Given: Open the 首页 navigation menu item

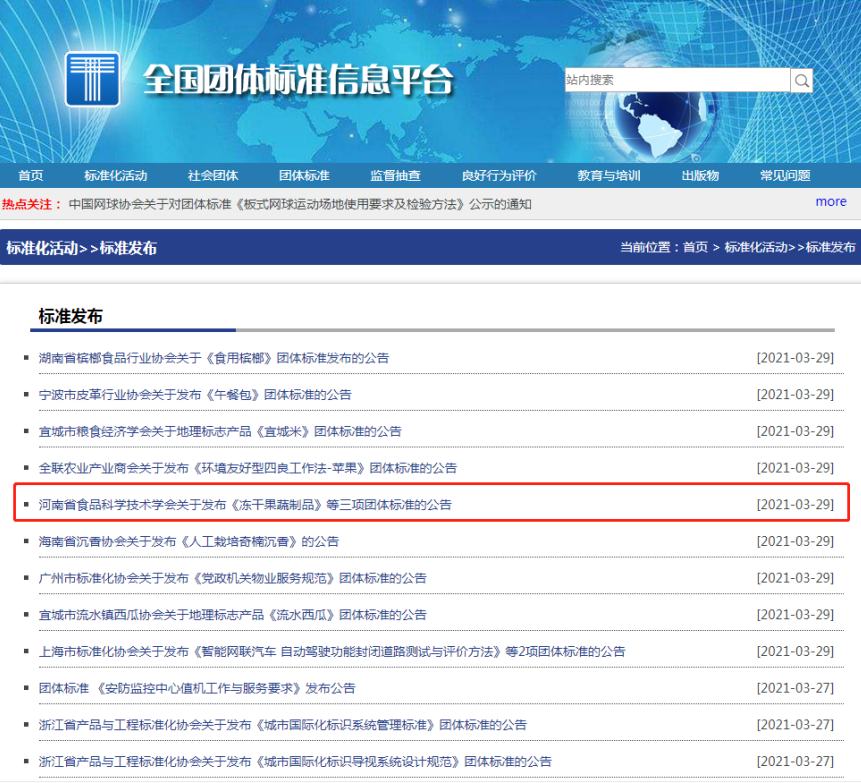Looking at the screenshot, I should click(31, 176).
